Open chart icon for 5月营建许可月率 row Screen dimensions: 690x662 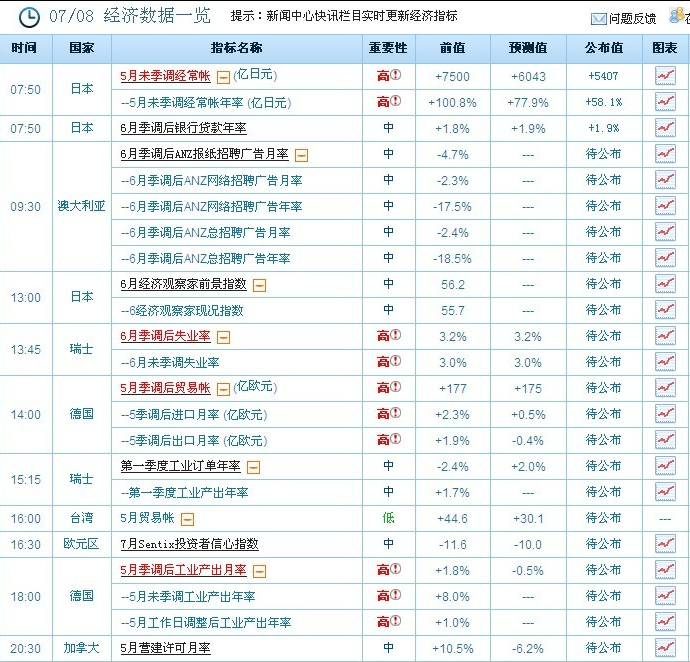pos(665,647)
